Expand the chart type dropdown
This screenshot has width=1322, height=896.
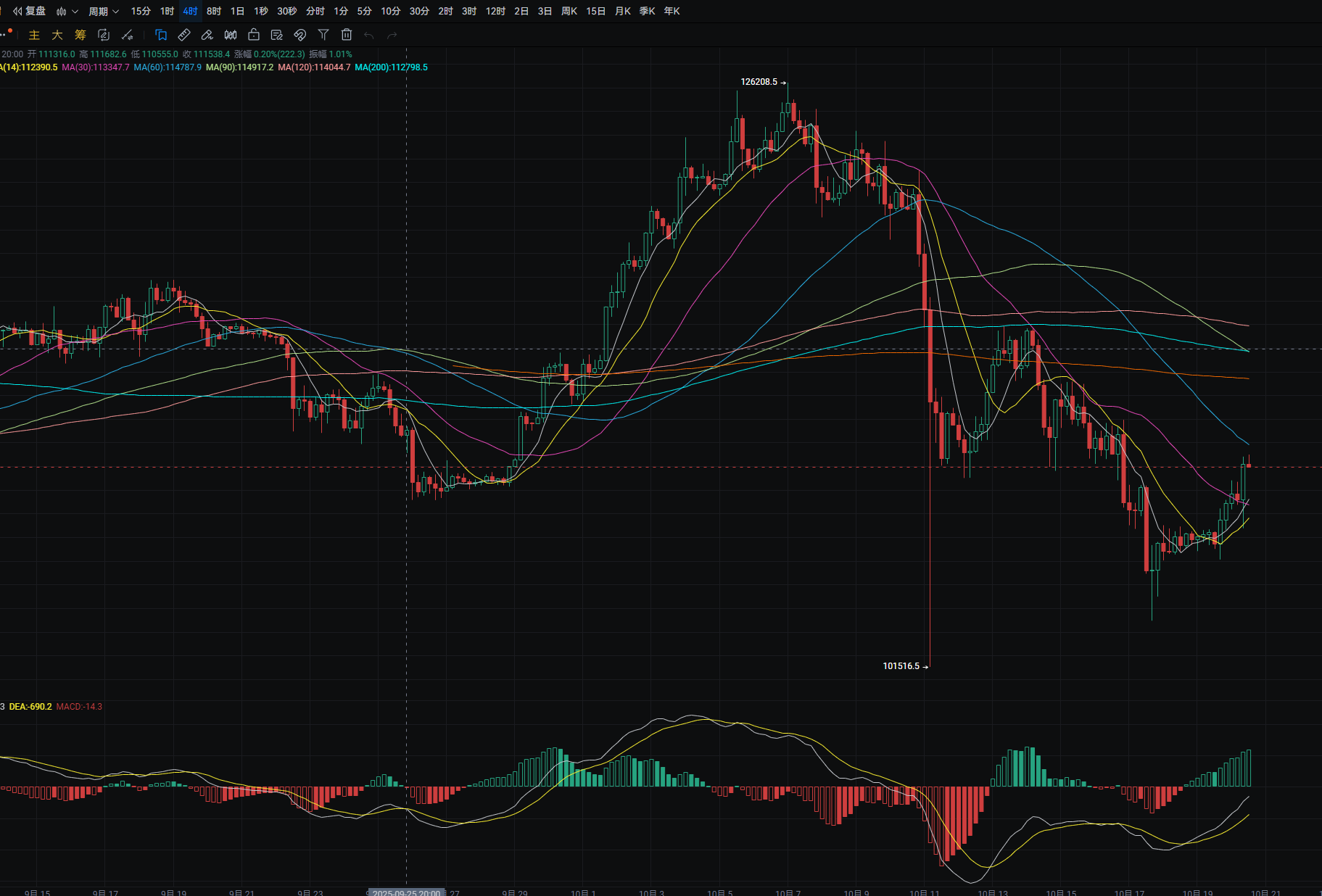67,12
